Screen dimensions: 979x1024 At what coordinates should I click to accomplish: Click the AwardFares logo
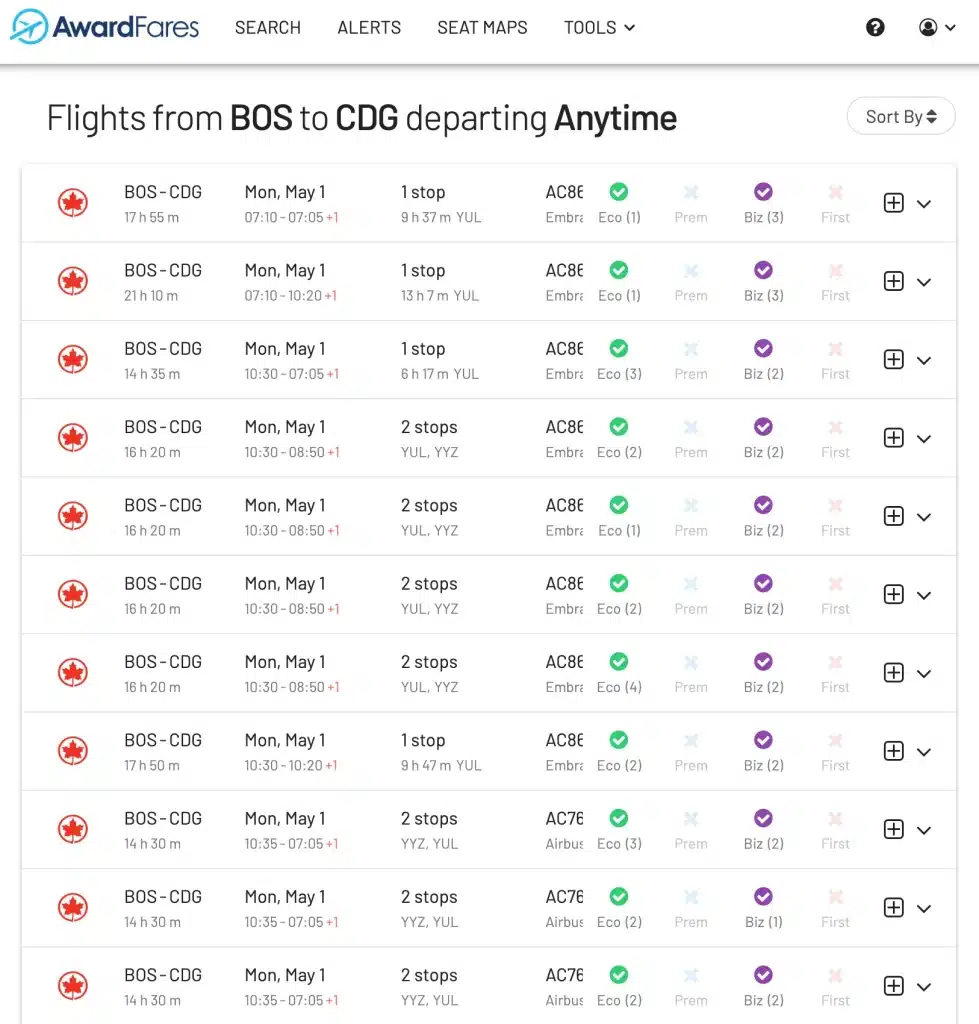point(105,27)
